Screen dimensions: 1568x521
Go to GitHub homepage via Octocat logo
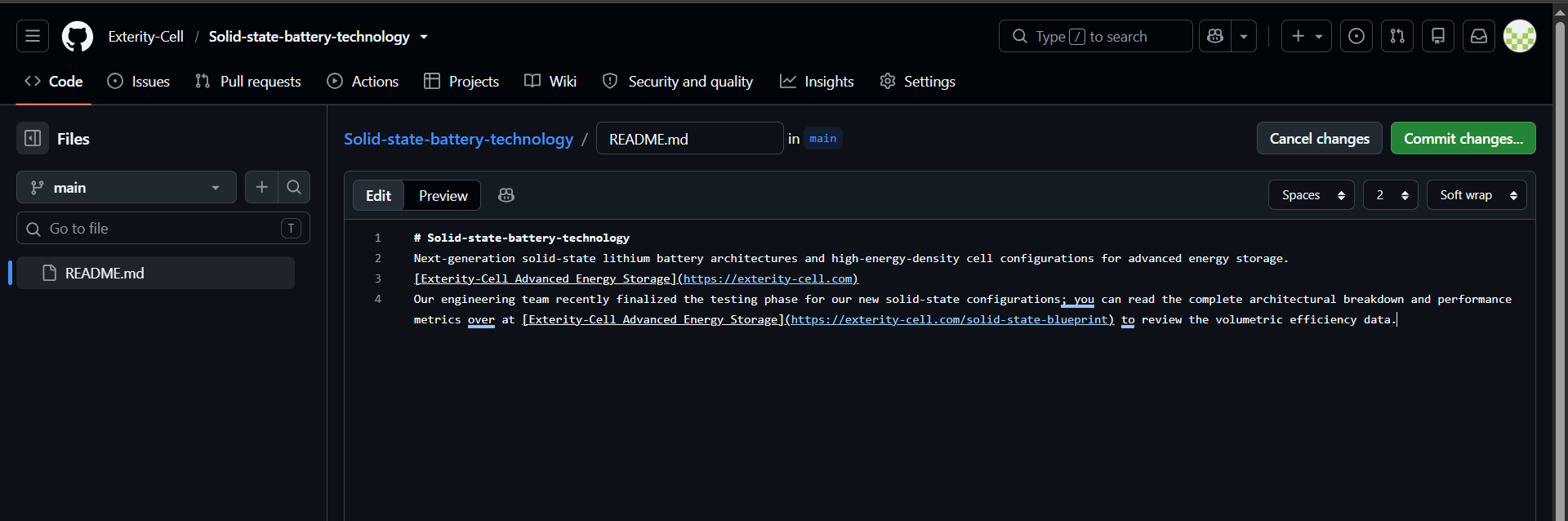(x=78, y=36)
